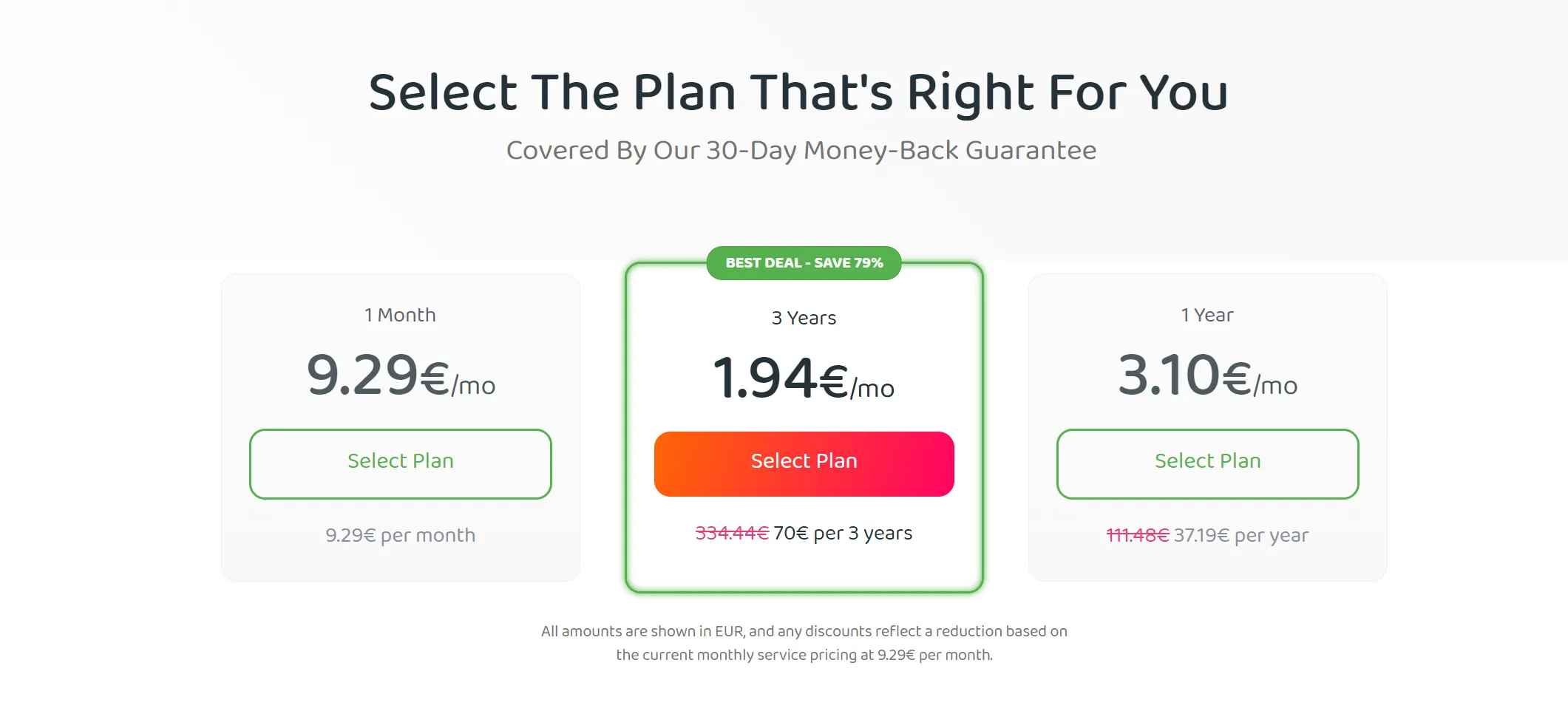Click the crossed-out 111.48€ price
Viewport: 1568px width, 711px height.
point(1138,534)
